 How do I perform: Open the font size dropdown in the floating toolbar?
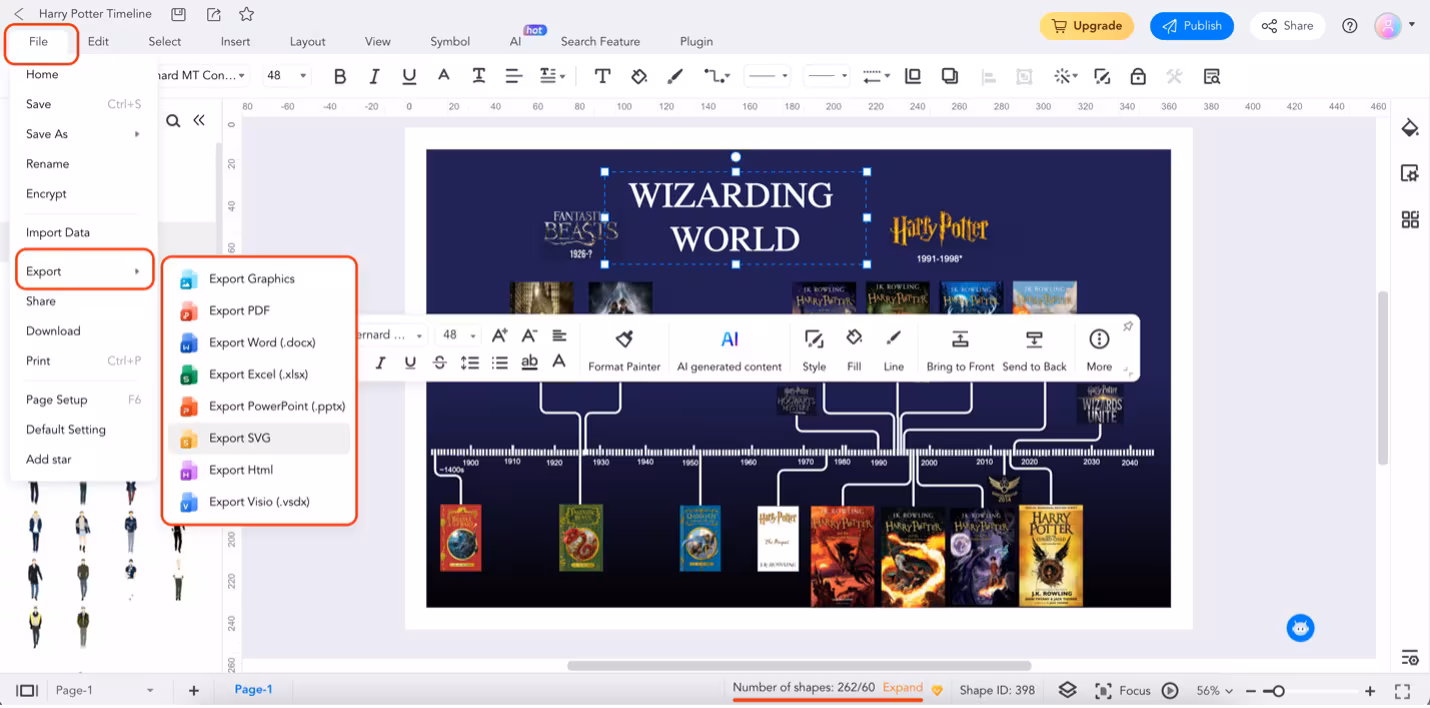pyautogui.click(x=460, y=335)
